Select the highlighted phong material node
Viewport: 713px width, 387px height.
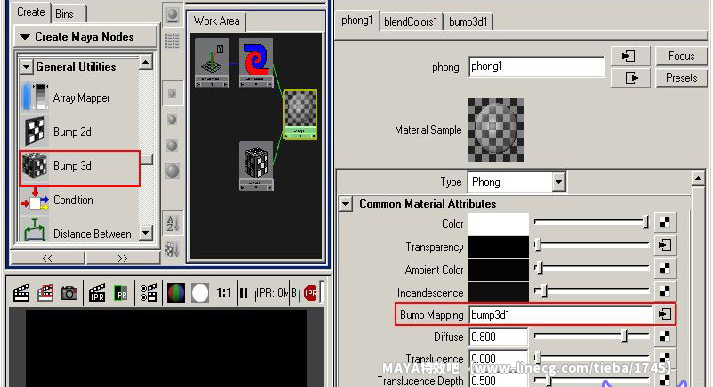point(300,114)
